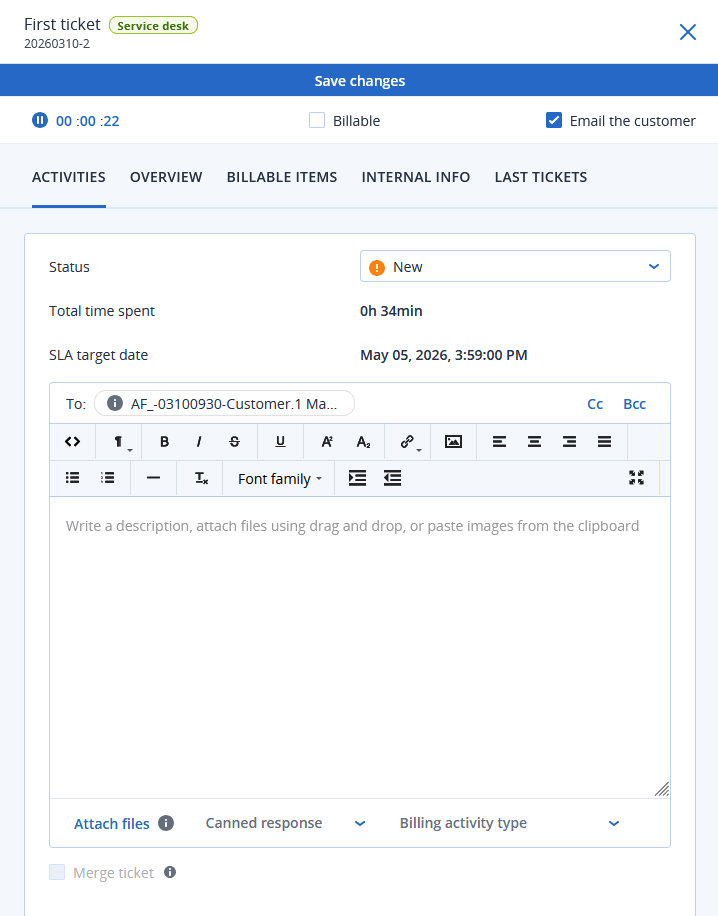The image size is (718, 916).
Task: Uncheck Email the customer
Action: click(x=554, y=121)
